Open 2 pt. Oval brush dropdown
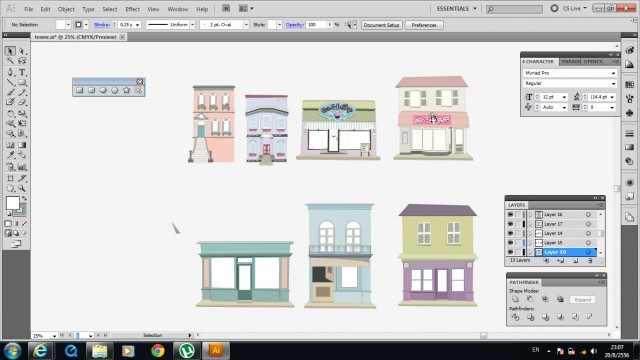The height and width of the screenshot is (360, 640). tap(246, 25)
